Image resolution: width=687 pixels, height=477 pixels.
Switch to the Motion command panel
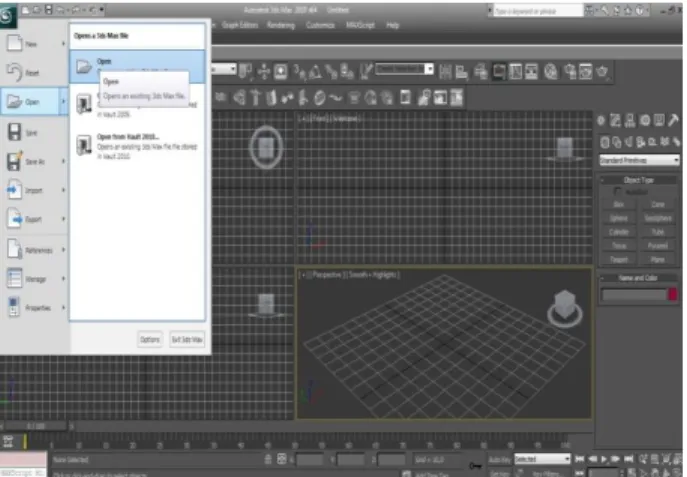645,120
